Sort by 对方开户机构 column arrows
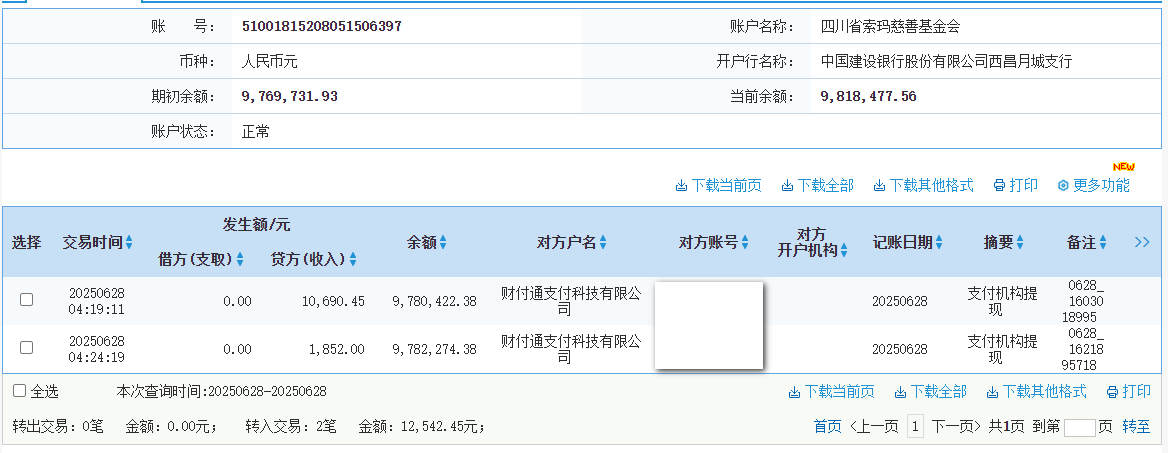This screenshot has height=453, width=1168. 844,251
